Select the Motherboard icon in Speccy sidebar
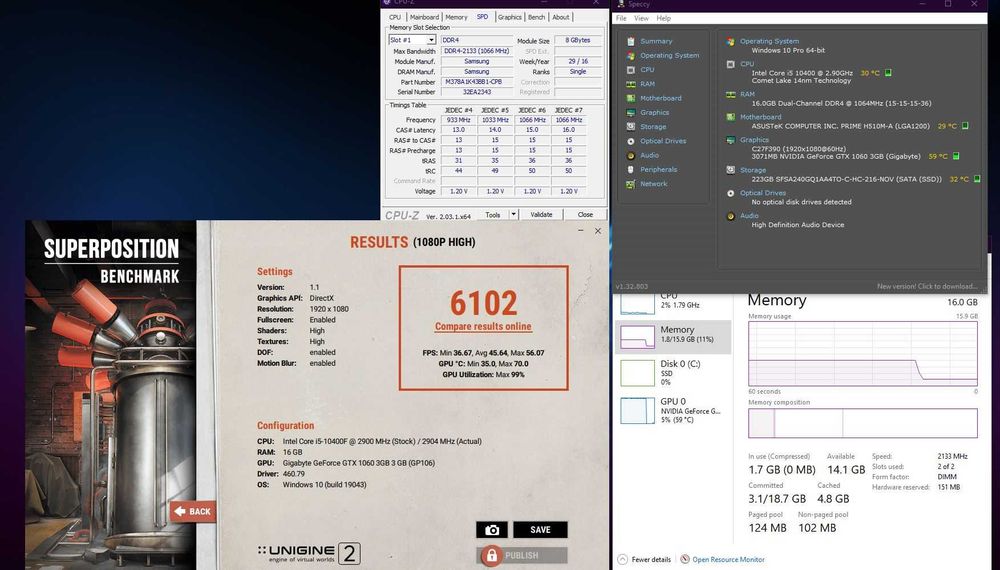Image resolution: width=1000 pixels, height=570 pixels. 631,98
